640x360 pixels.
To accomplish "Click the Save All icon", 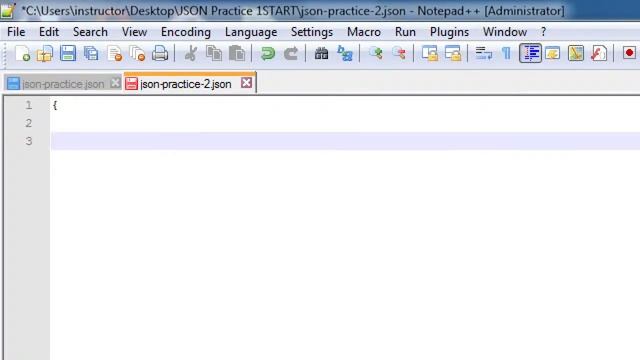I will pyautogui.click(x=91, y=53).
